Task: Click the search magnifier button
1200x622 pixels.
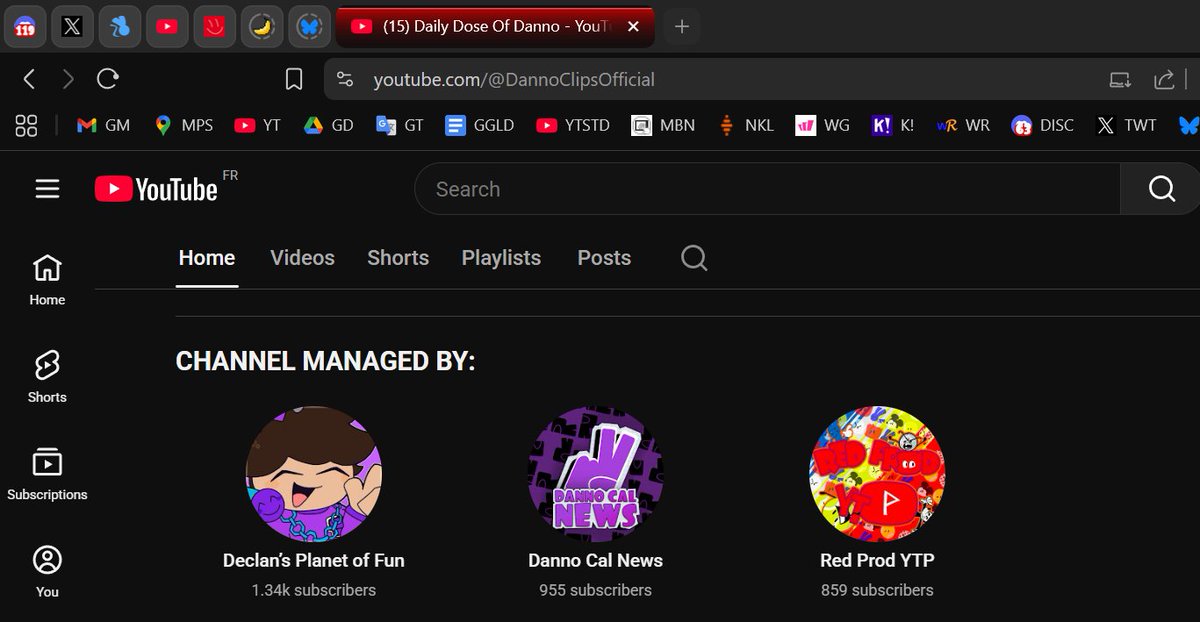Action: (1161, 189)
